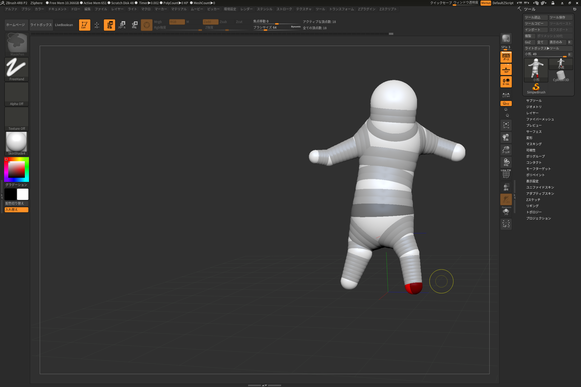581x387 pixels.
Task: Open the SkinShade4 material sphere picker
Action: pos(17,143)
